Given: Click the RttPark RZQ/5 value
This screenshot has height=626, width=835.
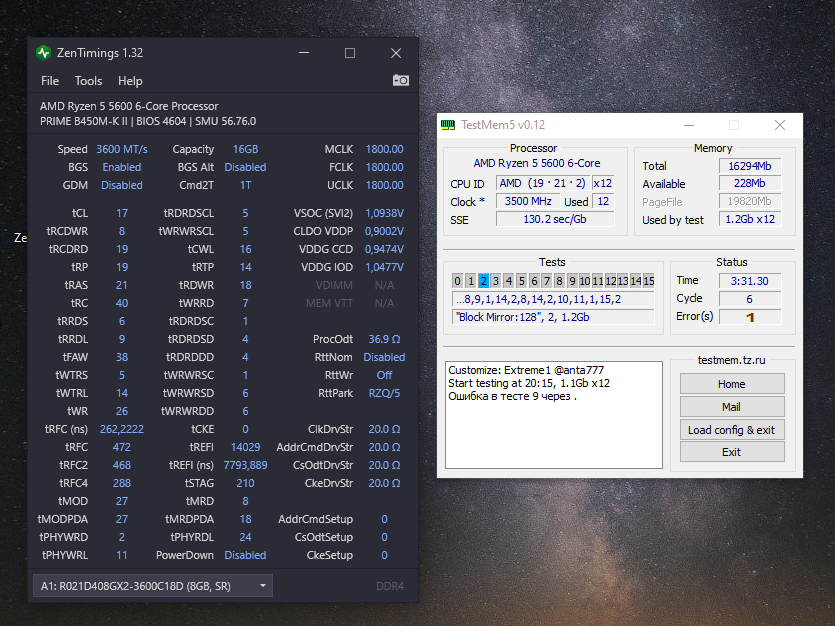Looking at the screenshot, I should point(384,393).
